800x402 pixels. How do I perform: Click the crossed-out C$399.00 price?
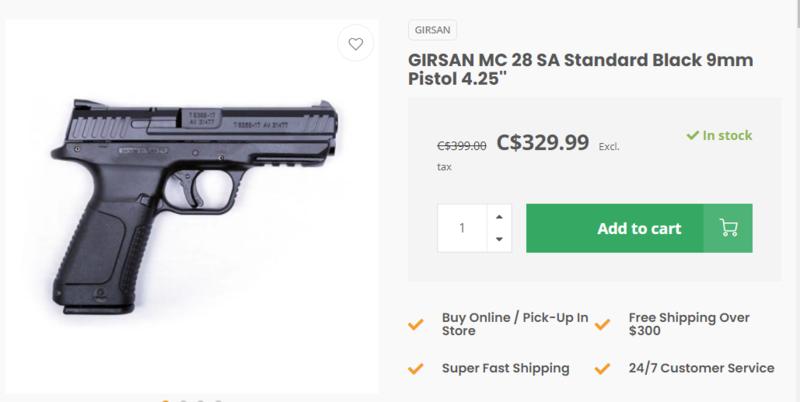[462, 145]
